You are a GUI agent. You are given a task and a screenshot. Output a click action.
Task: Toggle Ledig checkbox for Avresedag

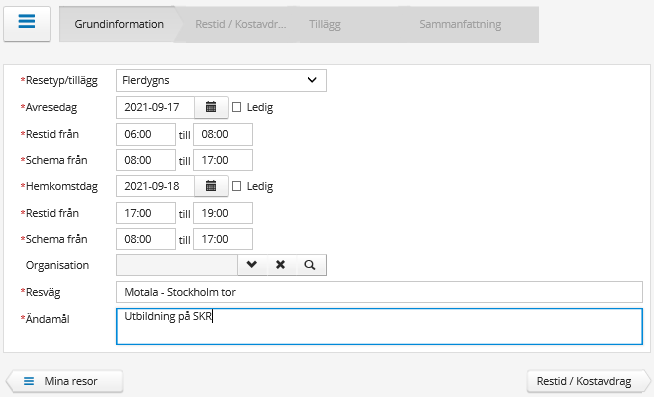(236, 107)
